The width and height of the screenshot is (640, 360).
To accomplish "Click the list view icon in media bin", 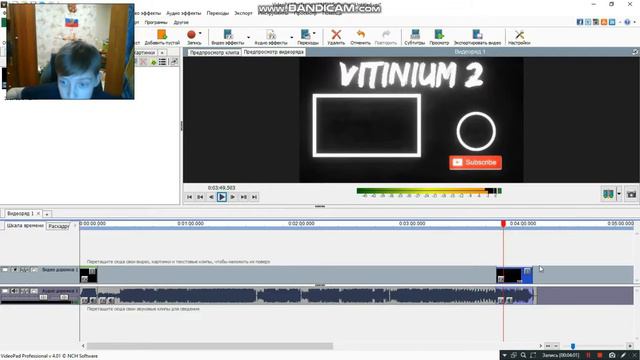I will 162,62.
